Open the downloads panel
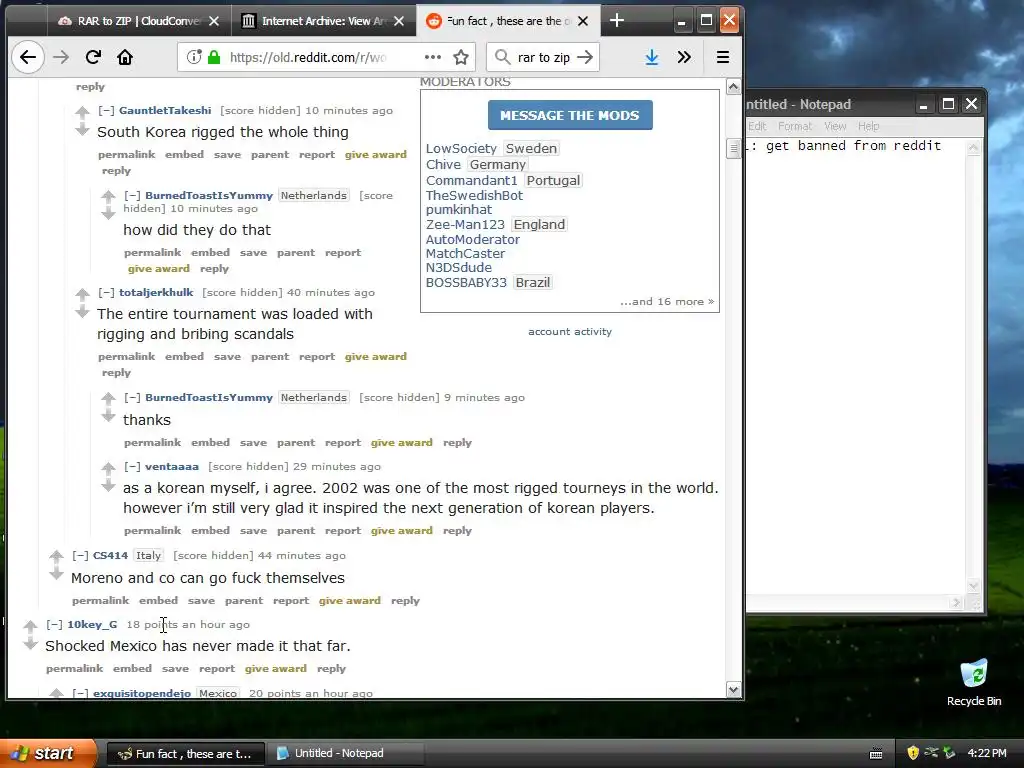The image size is (1024, 768). click(652, 57)
